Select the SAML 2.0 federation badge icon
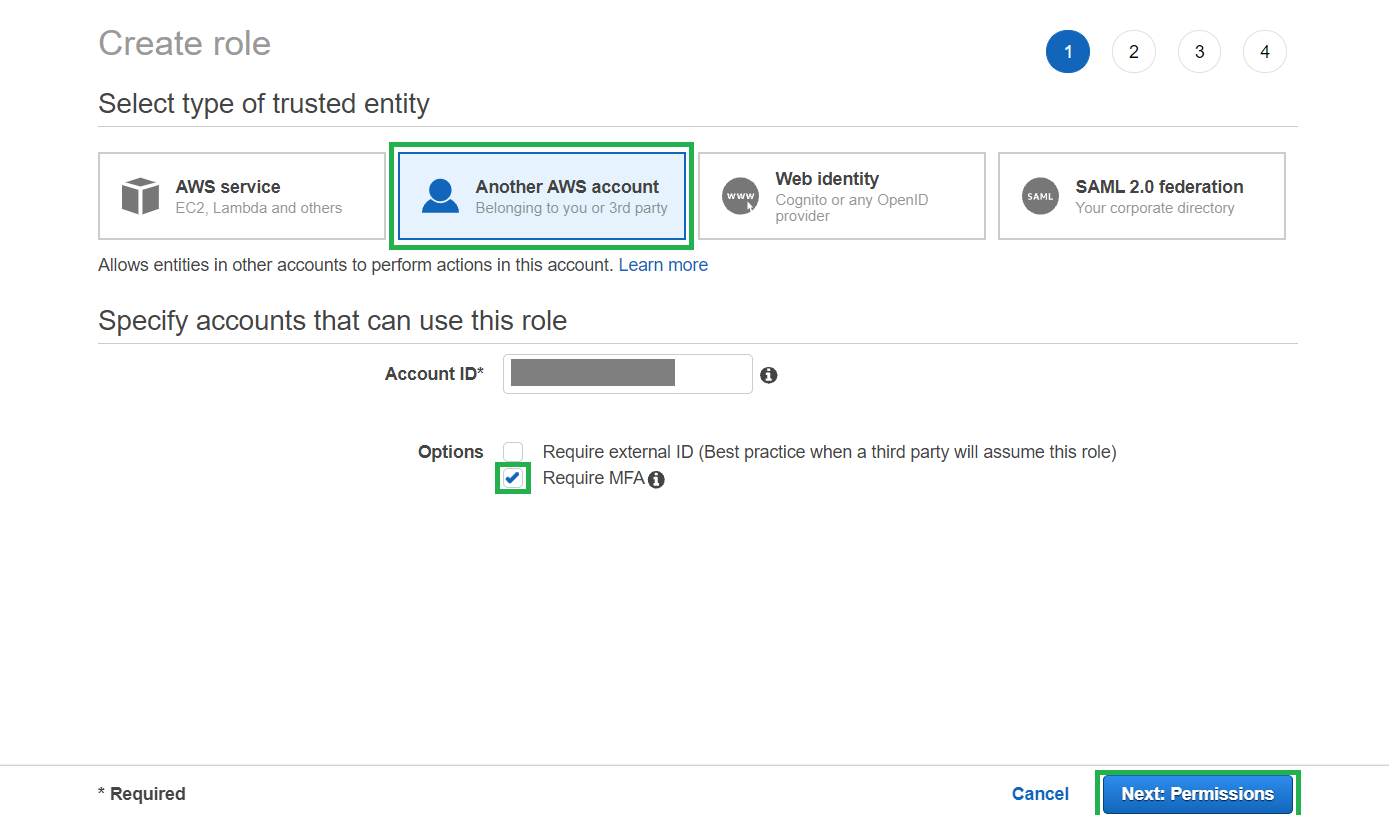The height and width of the screenshot is (815, 1389). click(x=1040, y=196)
